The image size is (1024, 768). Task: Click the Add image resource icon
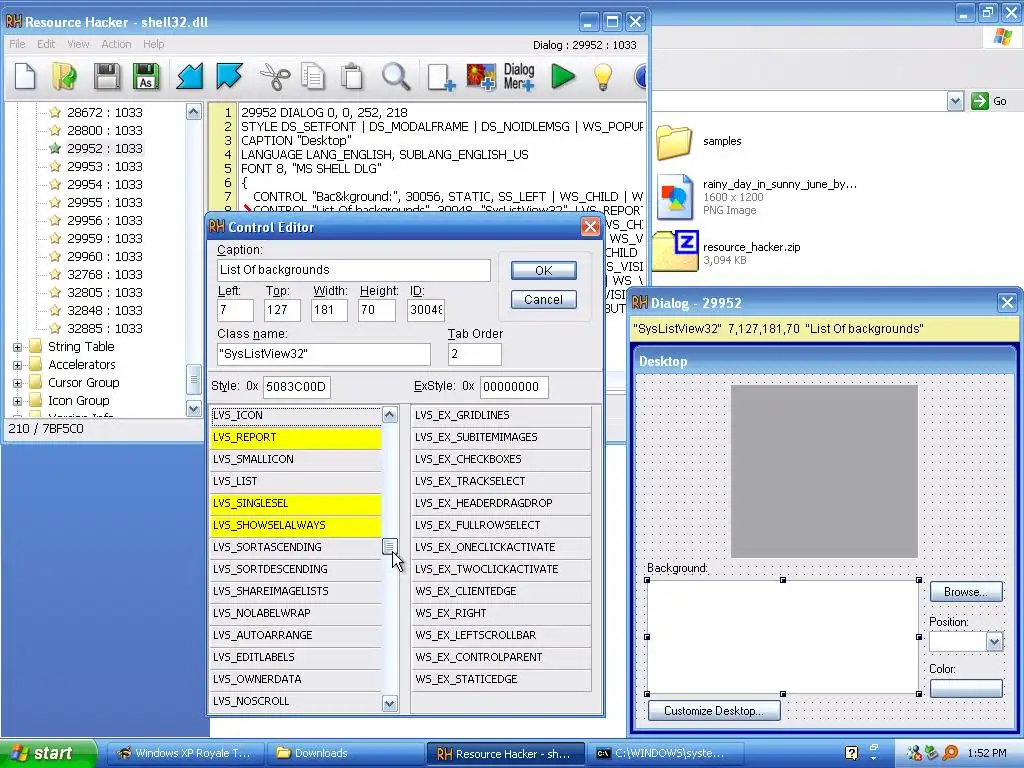(x=481, y=76)
